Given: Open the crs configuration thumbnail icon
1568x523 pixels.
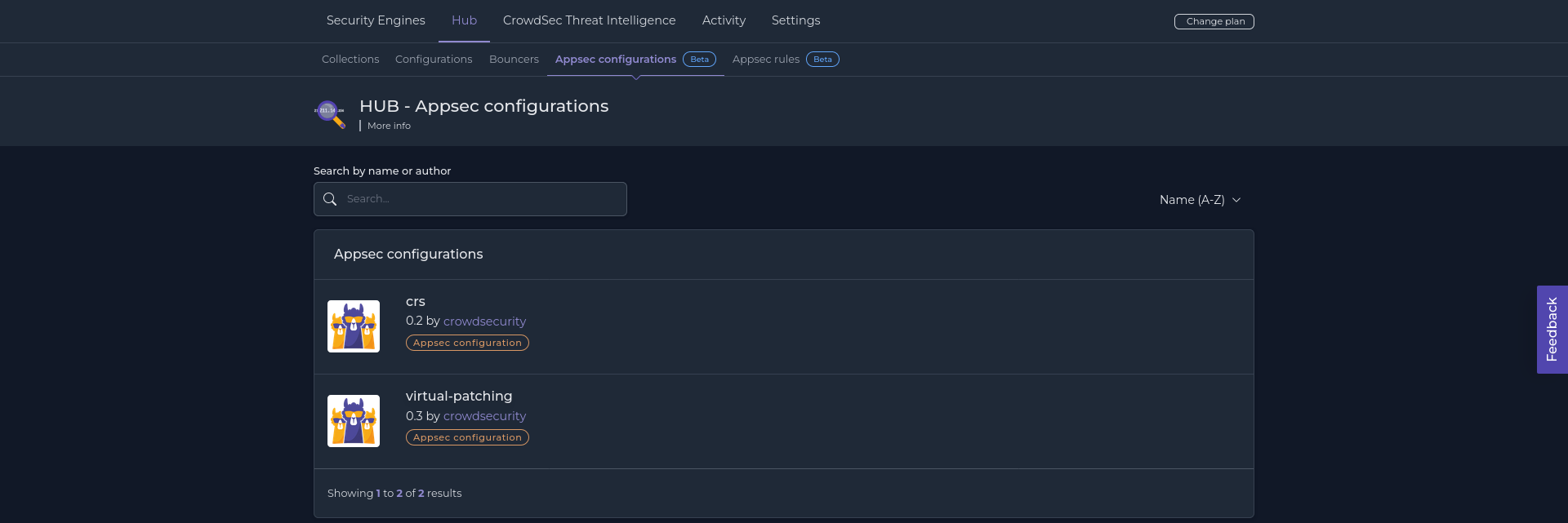Looking at the screenshot, I should point(353,326).
